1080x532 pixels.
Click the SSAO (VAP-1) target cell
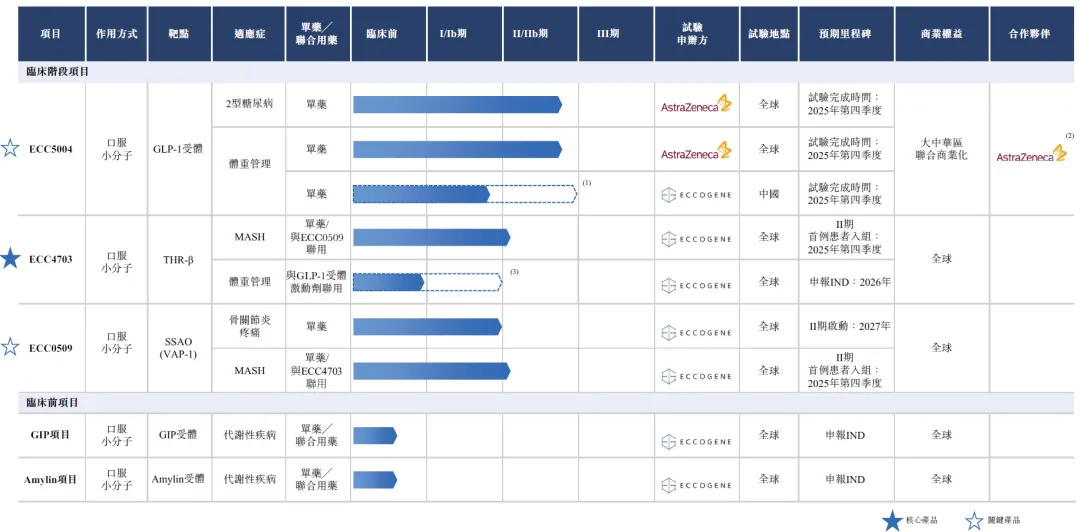pos(178,348)
